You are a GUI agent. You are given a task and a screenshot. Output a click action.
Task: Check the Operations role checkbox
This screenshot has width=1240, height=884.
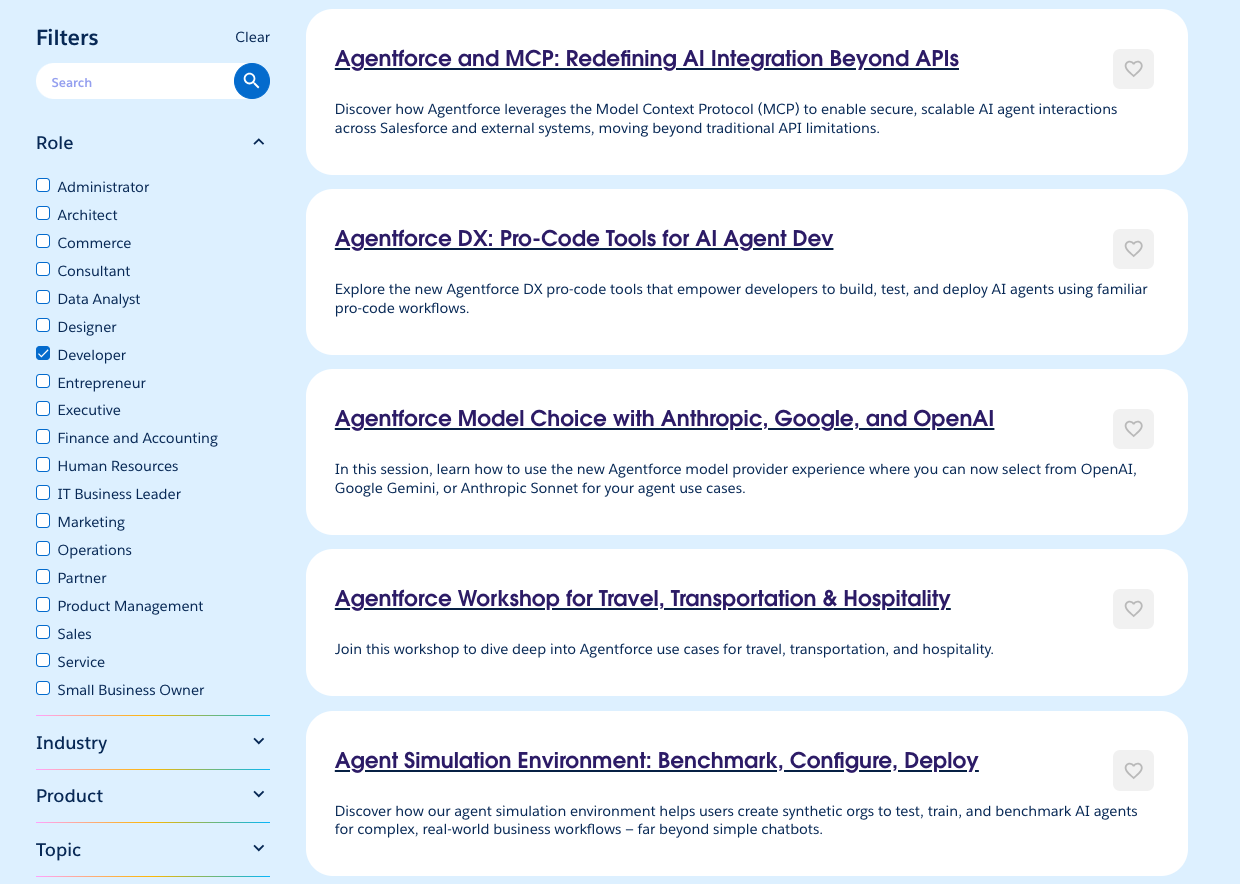pyautogui.click(x=43, y=548)
